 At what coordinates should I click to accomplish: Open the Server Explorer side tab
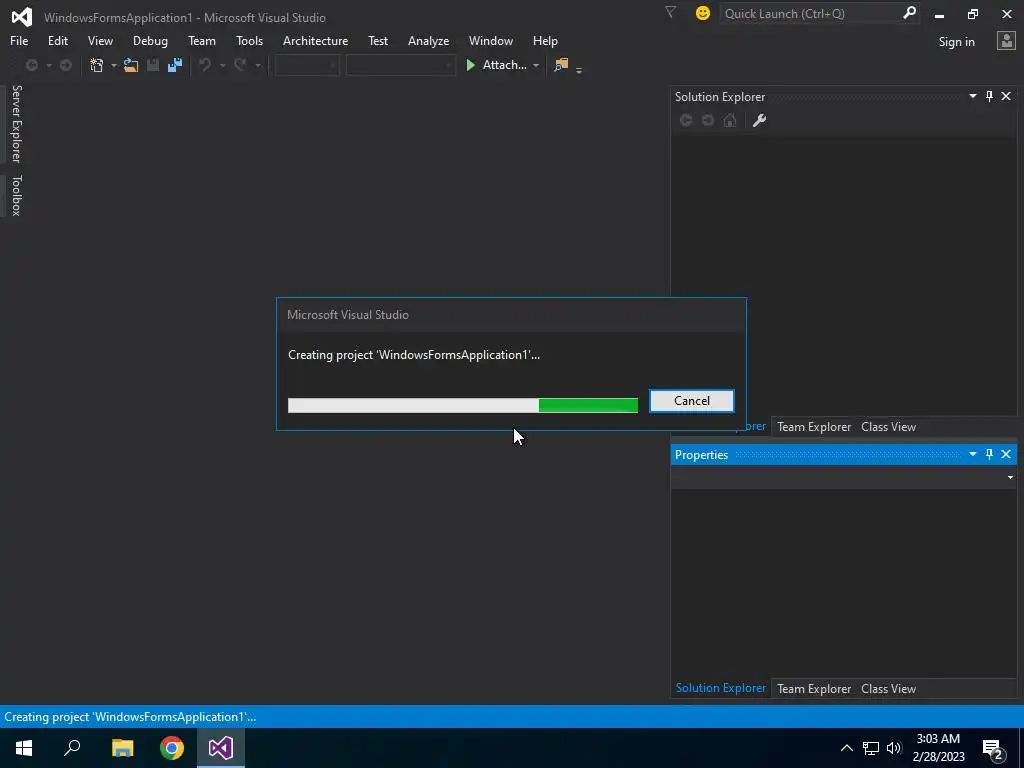tap(16, 123)
